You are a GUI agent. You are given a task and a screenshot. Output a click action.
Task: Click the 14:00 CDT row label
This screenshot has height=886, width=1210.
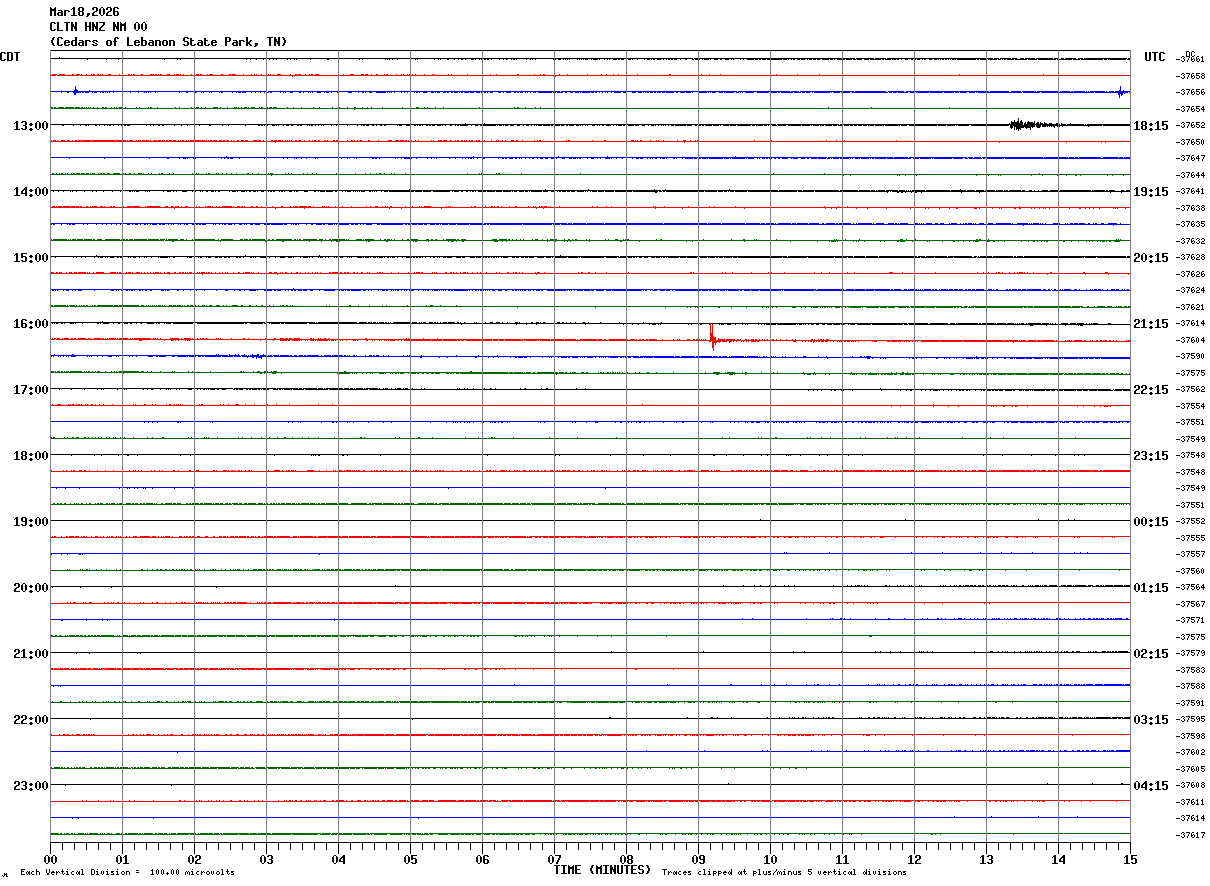tap(30, 192)
